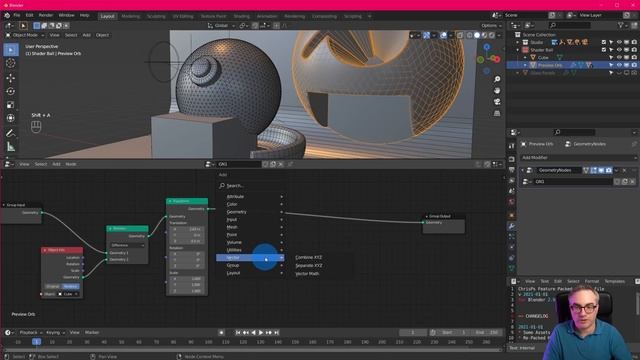Select the Rotate tool in the viewport toolbar
Screen dimensions: 640x360
(11, 91)
